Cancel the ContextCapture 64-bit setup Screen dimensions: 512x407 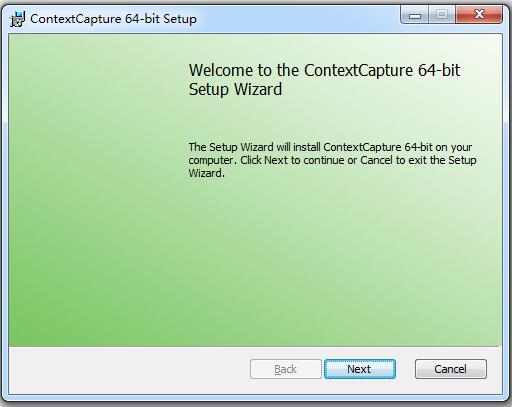[x=451, y=369]
